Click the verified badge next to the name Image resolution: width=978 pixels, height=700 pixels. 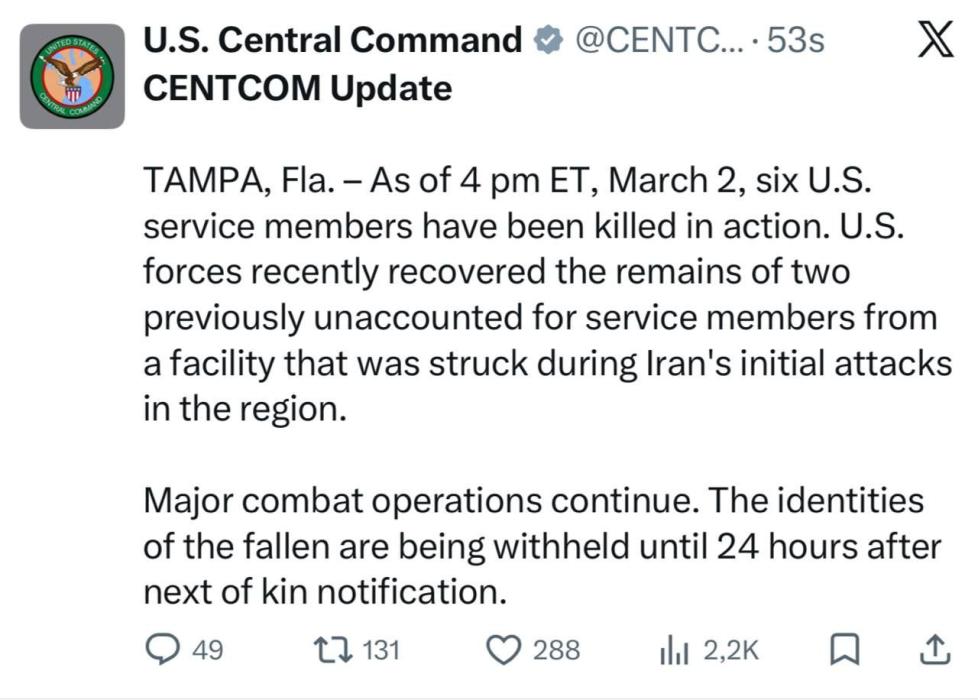click(546, 40)
